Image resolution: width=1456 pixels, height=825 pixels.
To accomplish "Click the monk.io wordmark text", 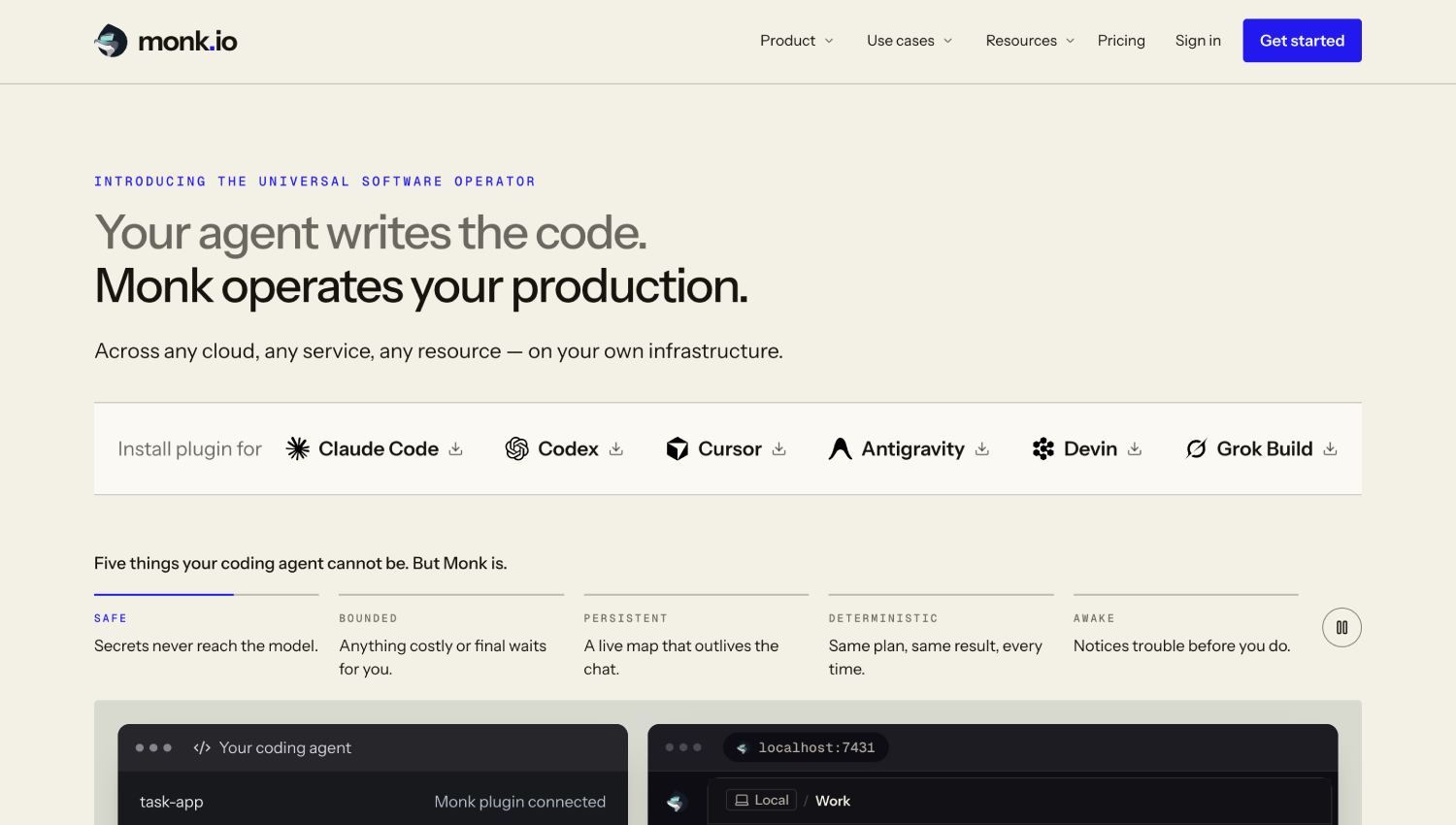I will (x=187, y=41).
